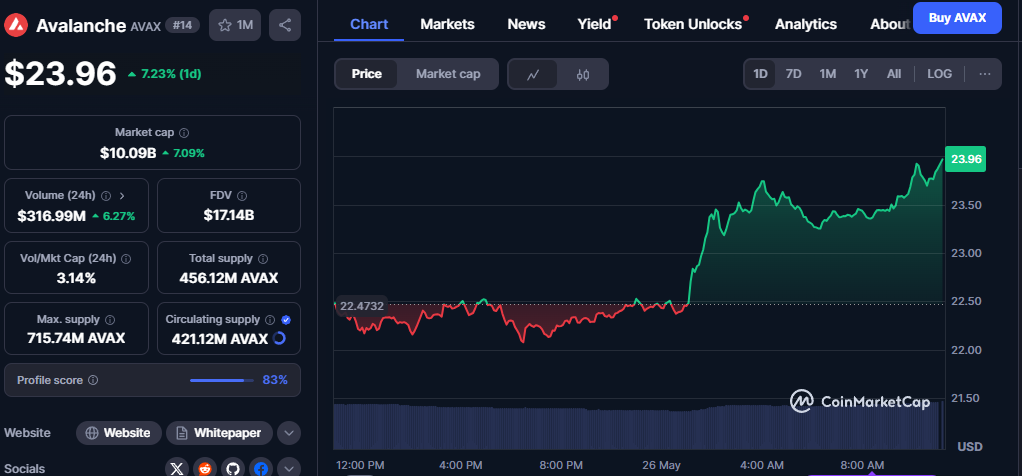Click the Market cap info icon
This screenshot has width=1022, height=476.
pos(184,133)
